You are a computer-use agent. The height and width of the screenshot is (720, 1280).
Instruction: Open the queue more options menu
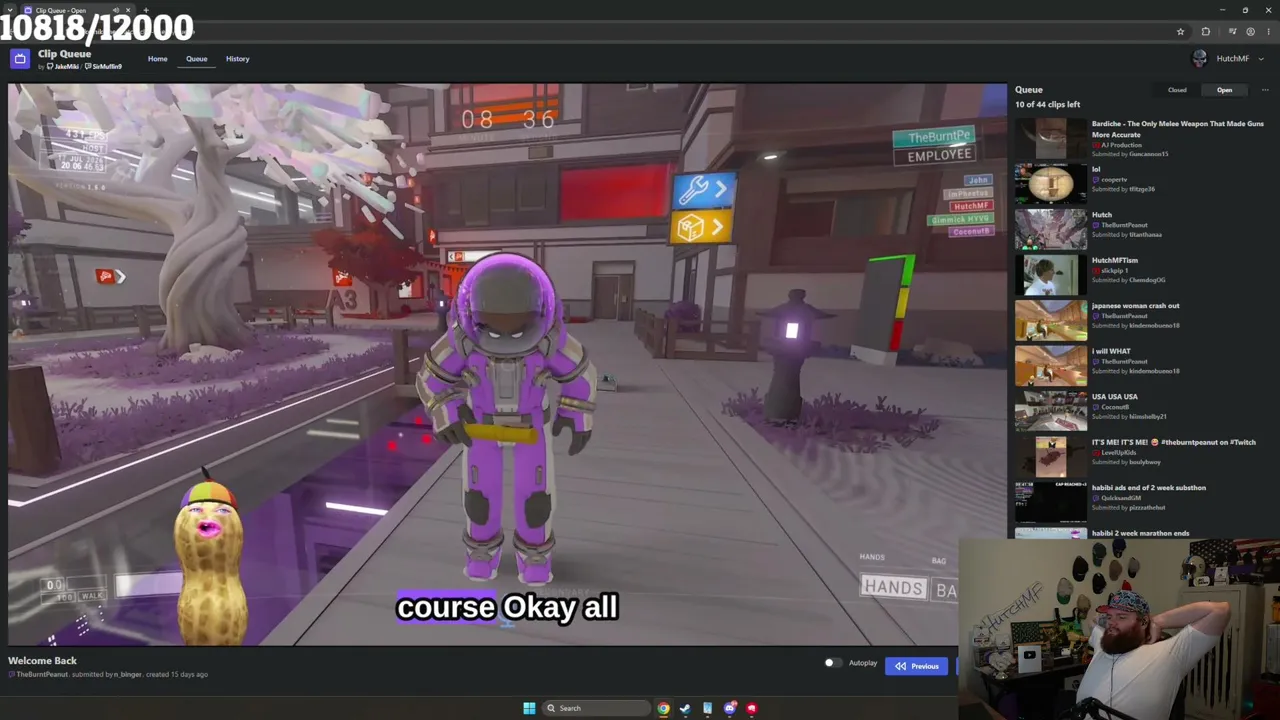(1265, 90)
